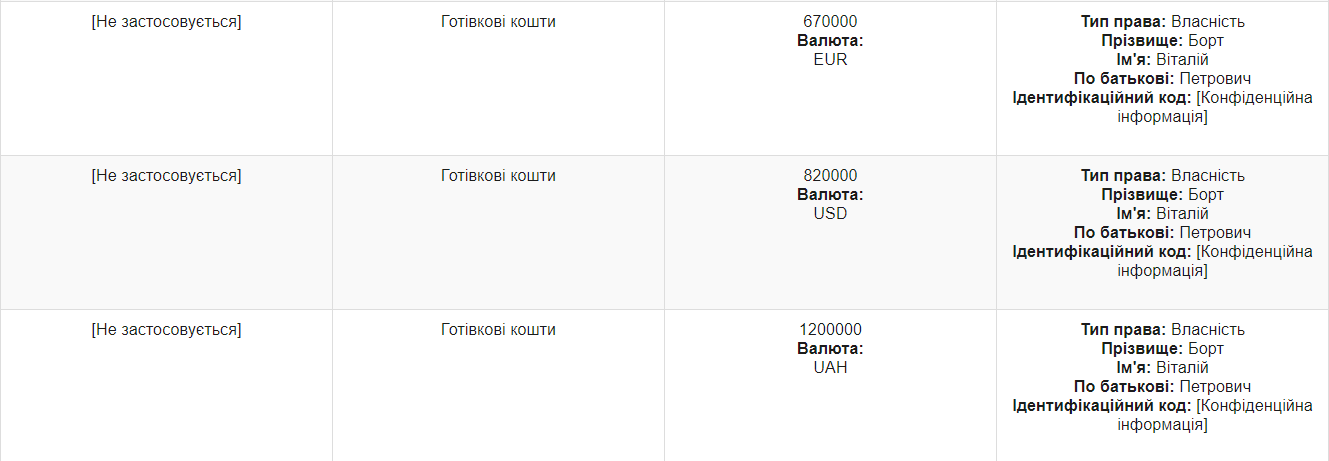Click "Готівкові кошти" in the USD row
1329x461 pixels.
(x=498, y=176)
